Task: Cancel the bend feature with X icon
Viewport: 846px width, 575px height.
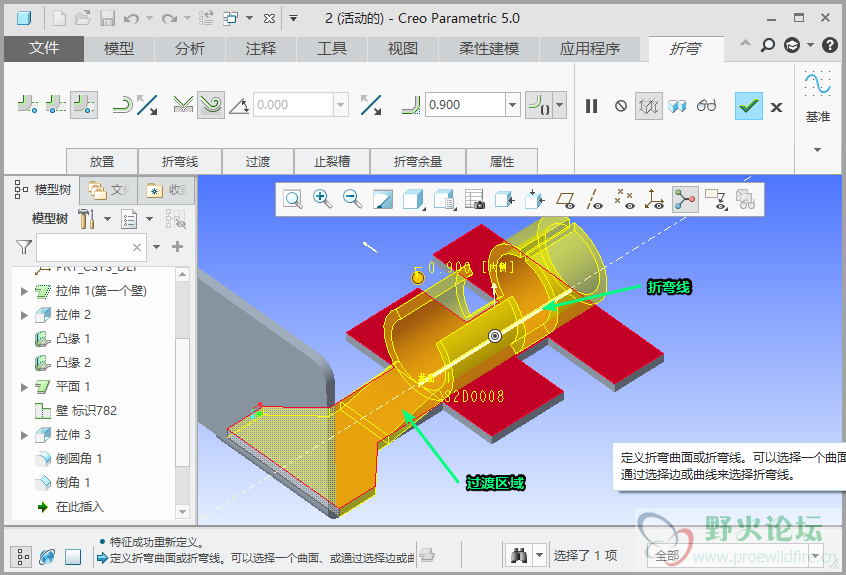Action: (x=776, y=107)
